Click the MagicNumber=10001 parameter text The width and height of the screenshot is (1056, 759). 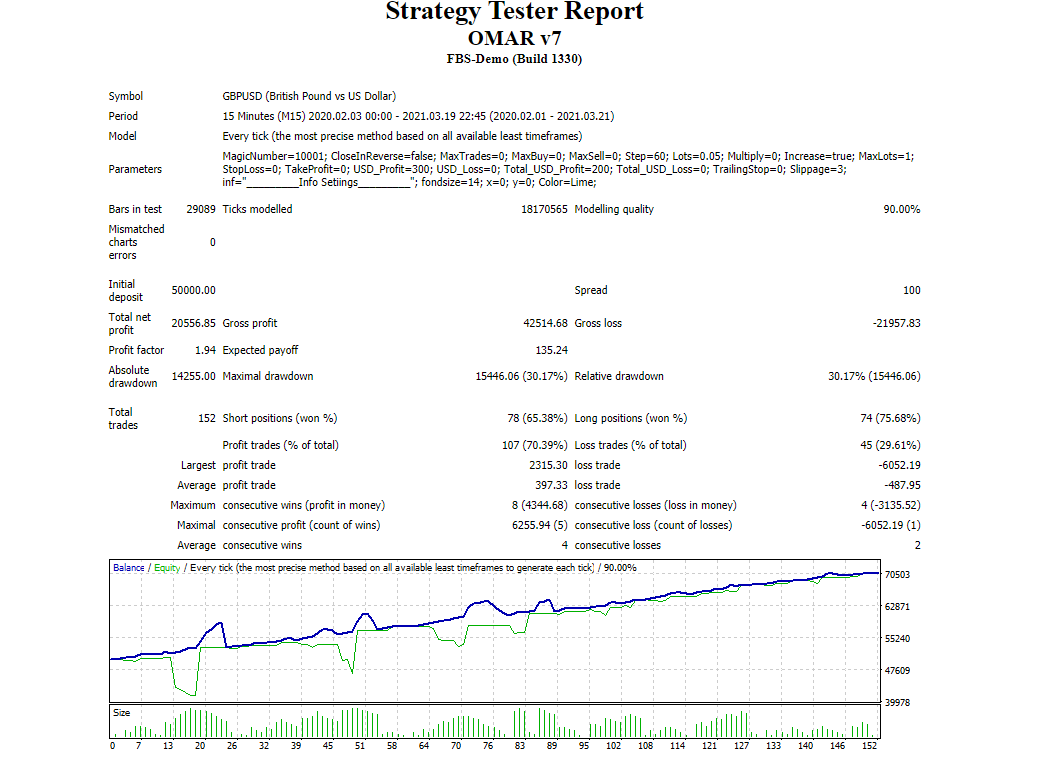pyautogui.click(x=273, y=156)
